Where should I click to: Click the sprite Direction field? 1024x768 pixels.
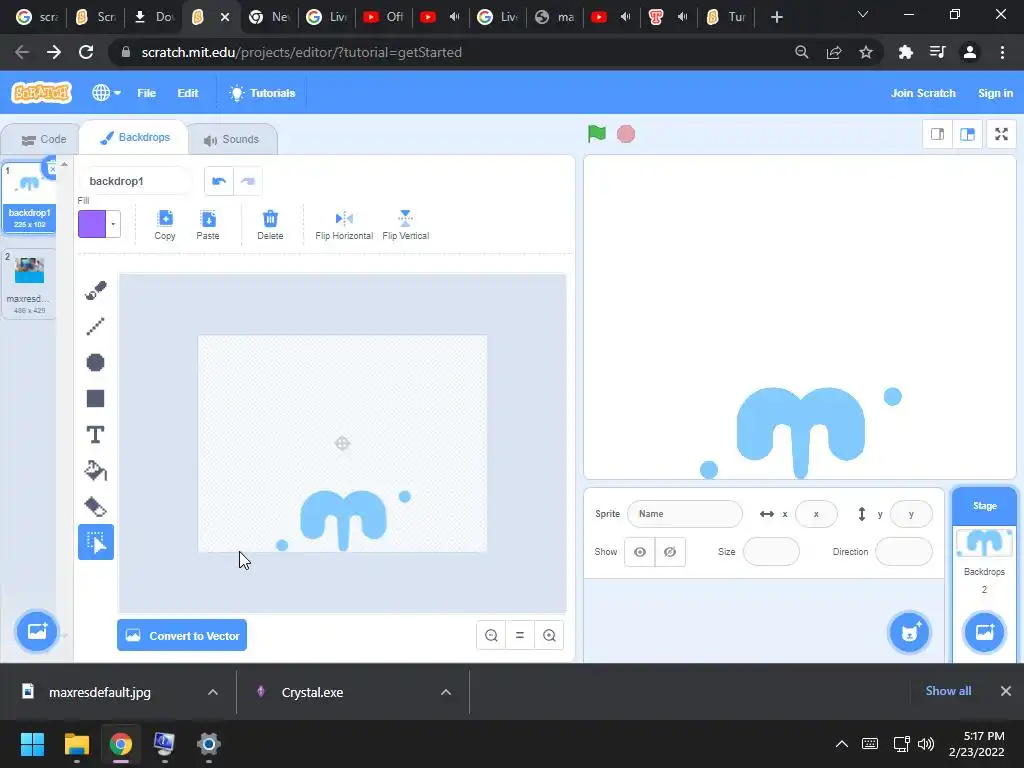pos(904,552)
